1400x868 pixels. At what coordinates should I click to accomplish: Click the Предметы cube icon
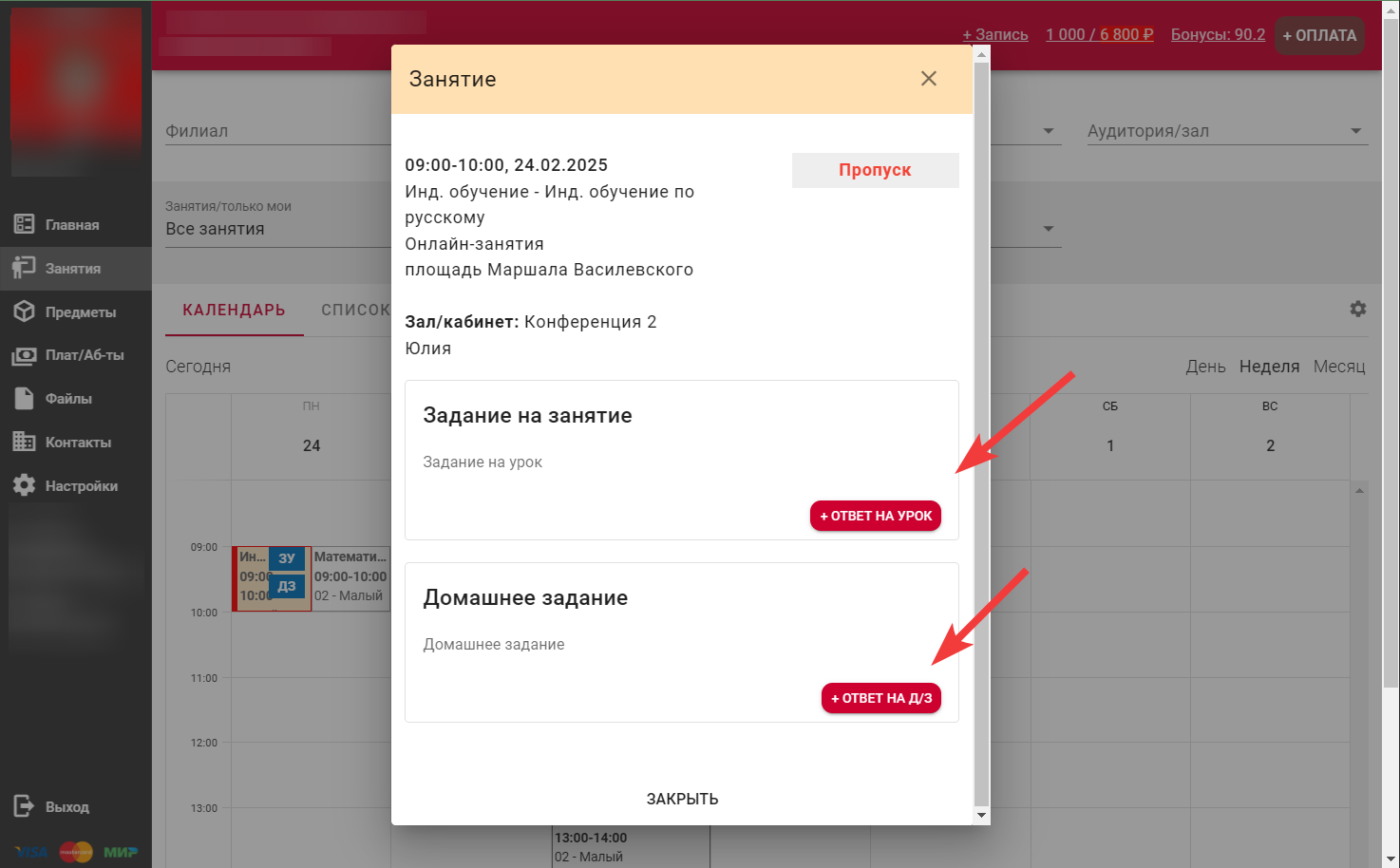pos(24,311)
